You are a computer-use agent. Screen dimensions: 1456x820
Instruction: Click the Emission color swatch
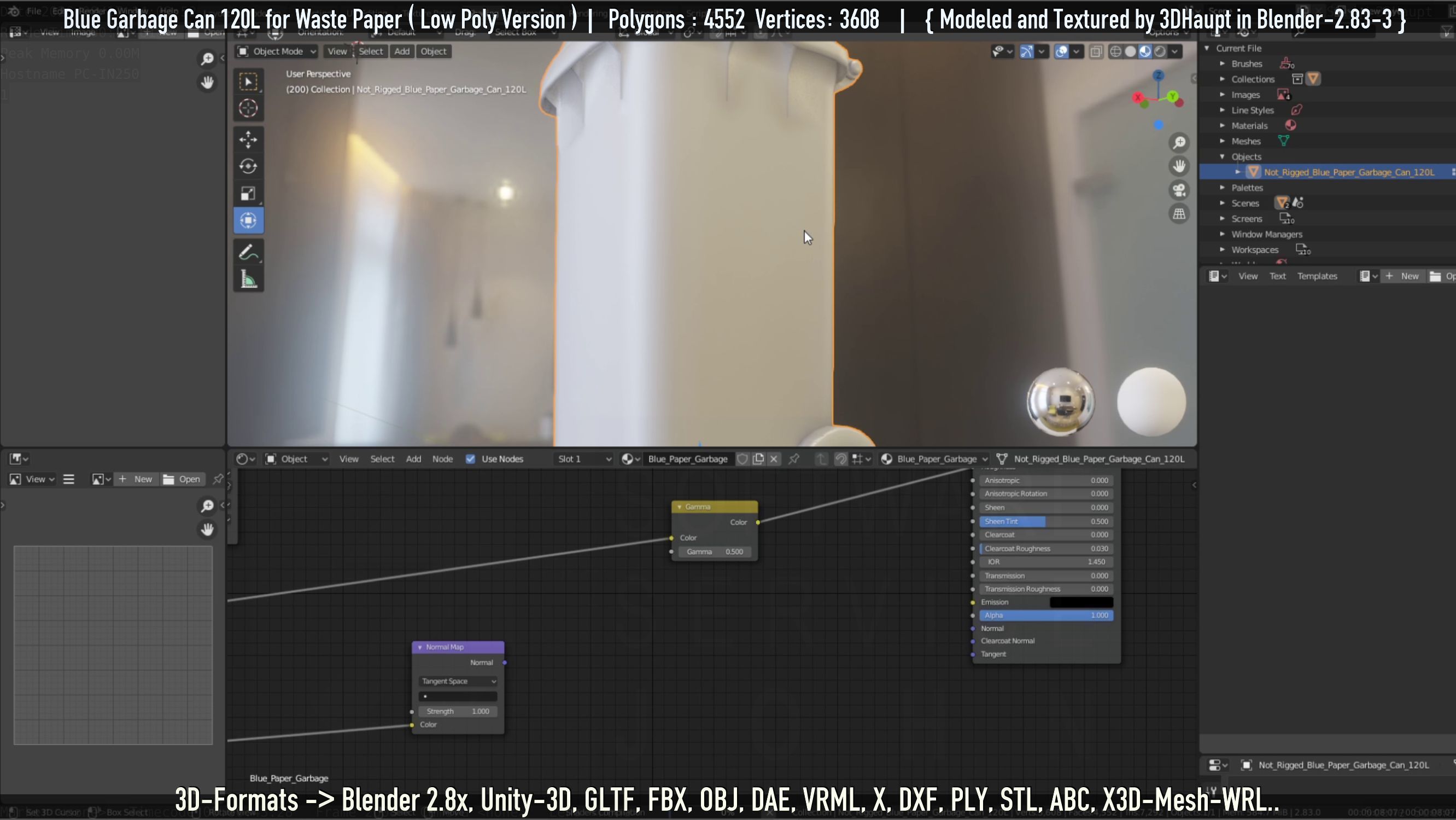(x=1081, y=602)
